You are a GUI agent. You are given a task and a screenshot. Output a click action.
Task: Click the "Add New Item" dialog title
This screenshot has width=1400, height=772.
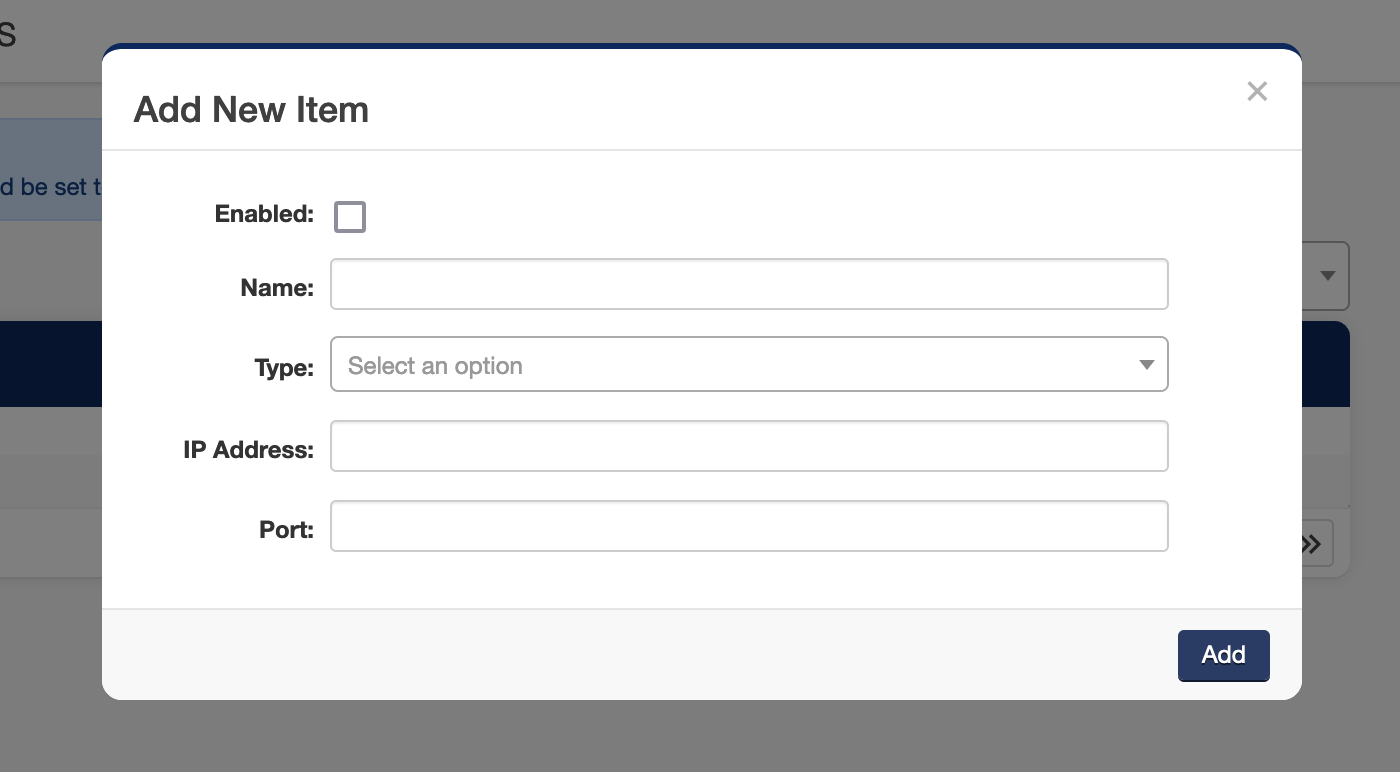pyautogui.click(x=251, y=109)
